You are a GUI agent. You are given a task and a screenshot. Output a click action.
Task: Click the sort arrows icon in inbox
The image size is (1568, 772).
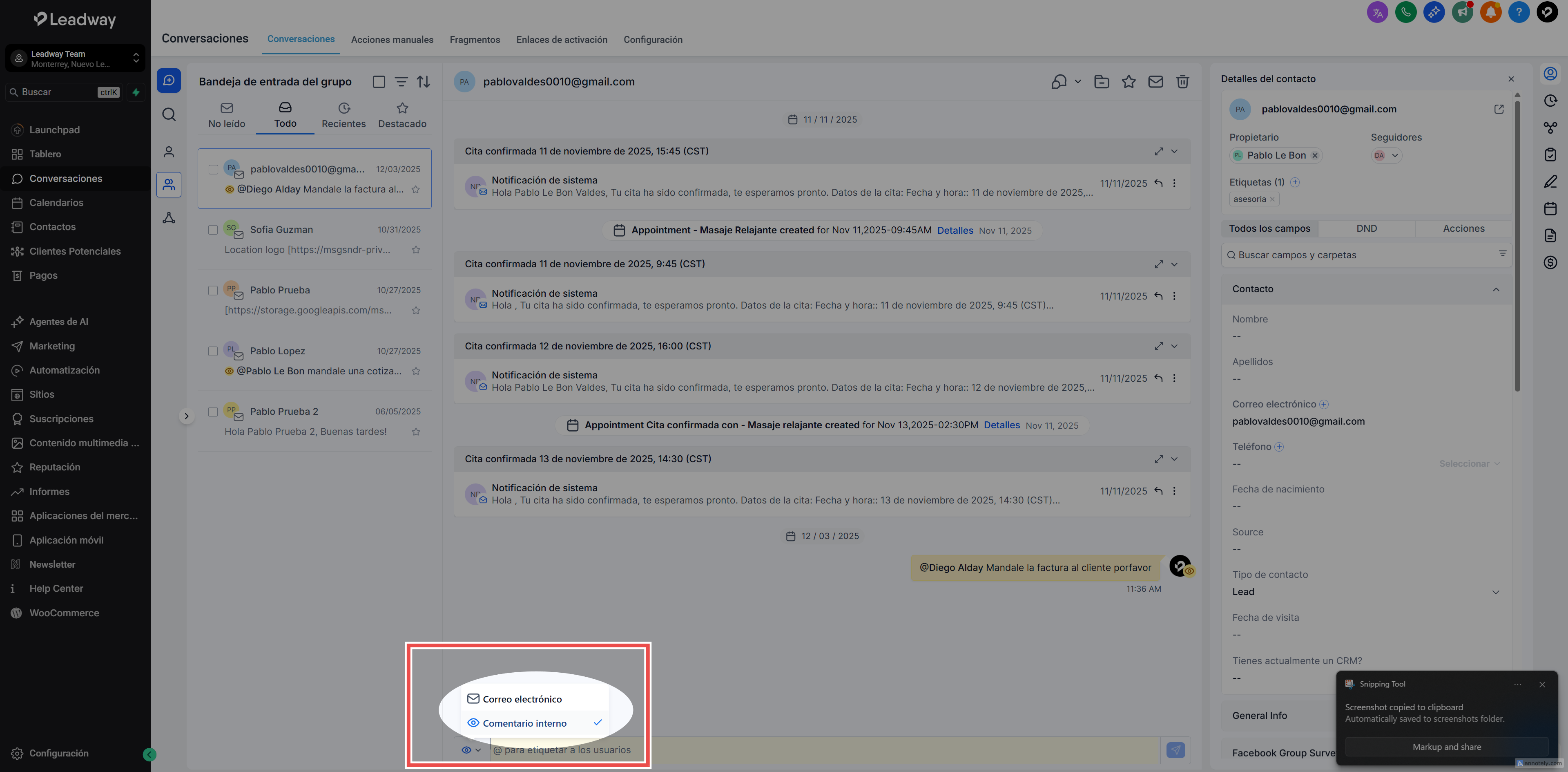(424, 82)
